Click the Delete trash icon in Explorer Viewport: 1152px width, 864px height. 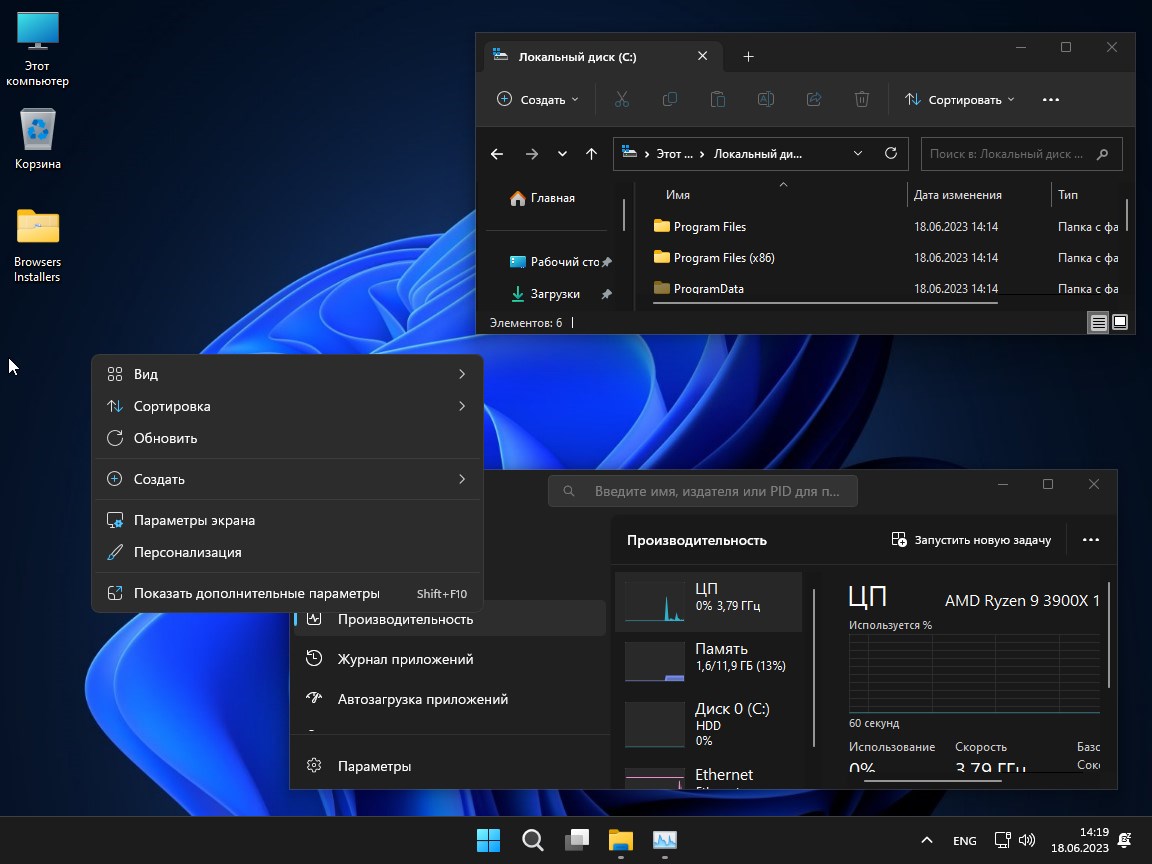[861, 99]
